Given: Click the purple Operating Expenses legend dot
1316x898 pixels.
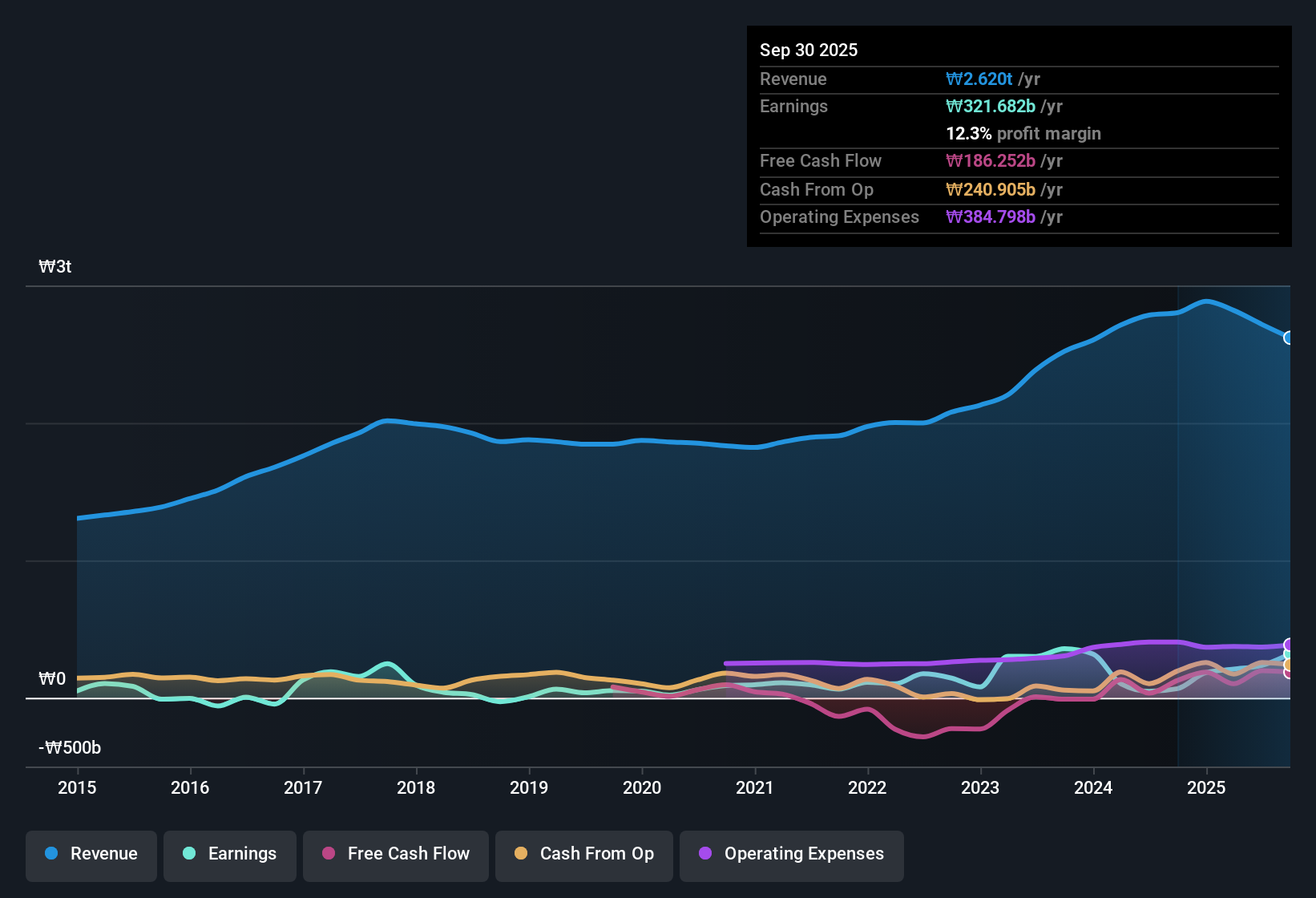Looking at the screenshot, I should pyautogui.click(x=704, y=854).
